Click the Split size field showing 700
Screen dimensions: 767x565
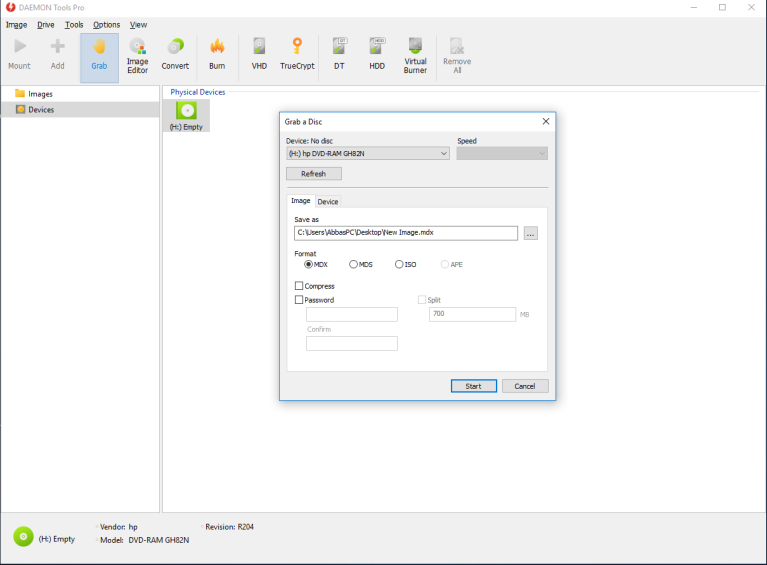click(472, 314)
